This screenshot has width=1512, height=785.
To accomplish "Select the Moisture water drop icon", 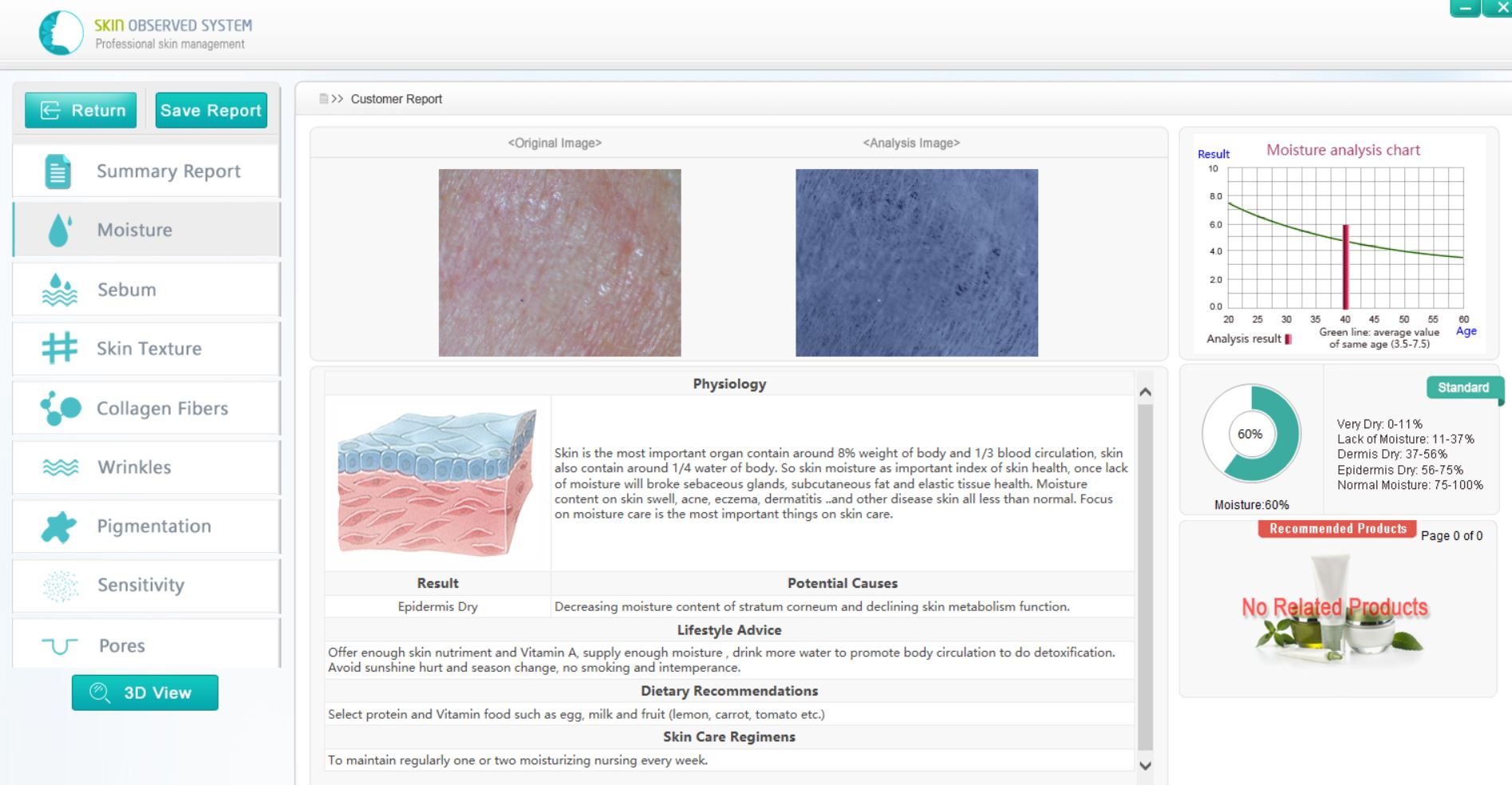I will tap(59, 231).
